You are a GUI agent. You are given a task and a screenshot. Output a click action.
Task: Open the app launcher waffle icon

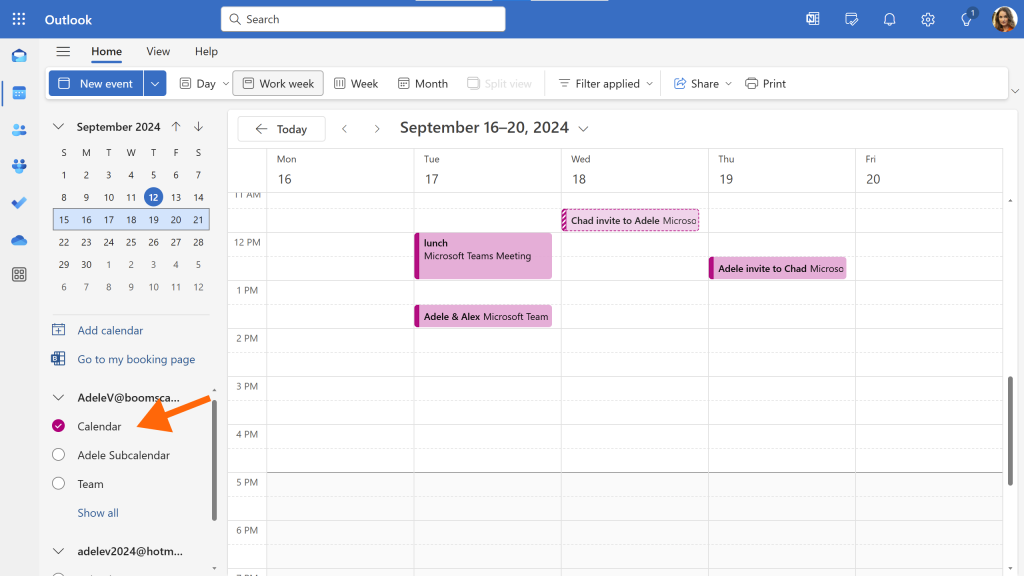coord(19,19)
